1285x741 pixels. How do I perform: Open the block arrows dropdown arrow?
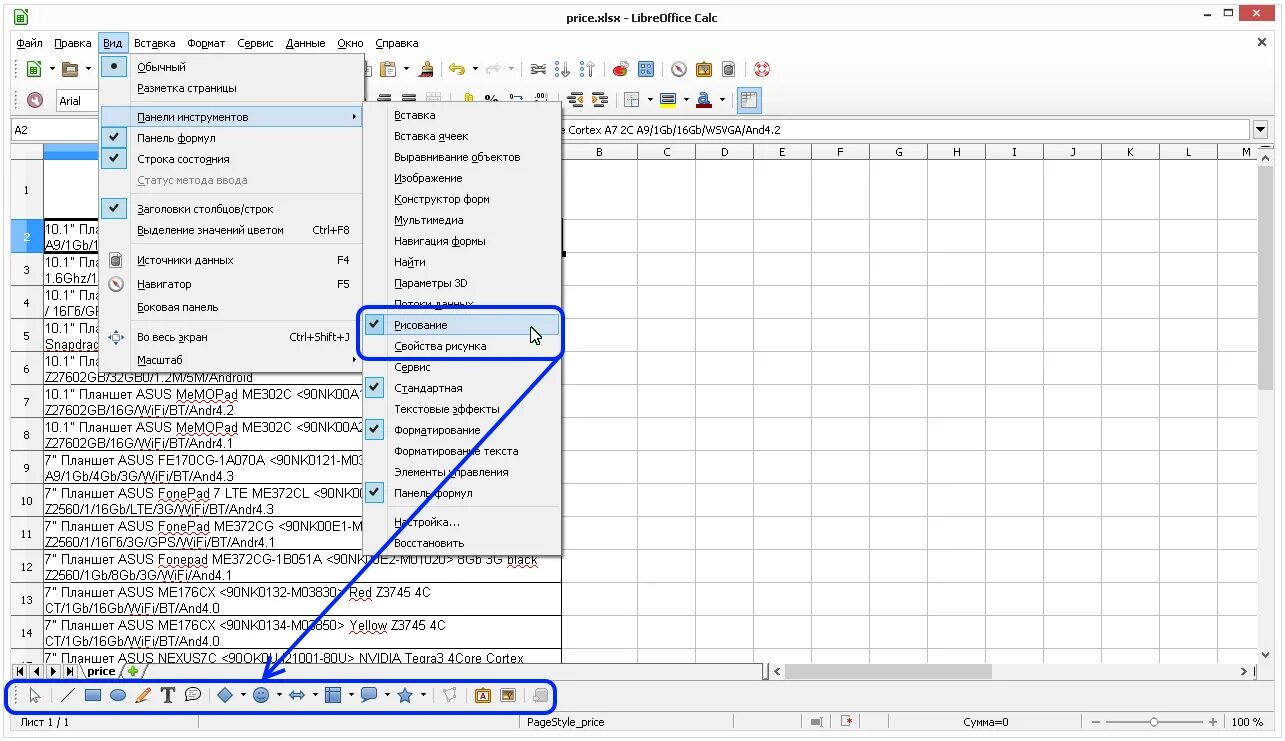[x=315, y=695]
